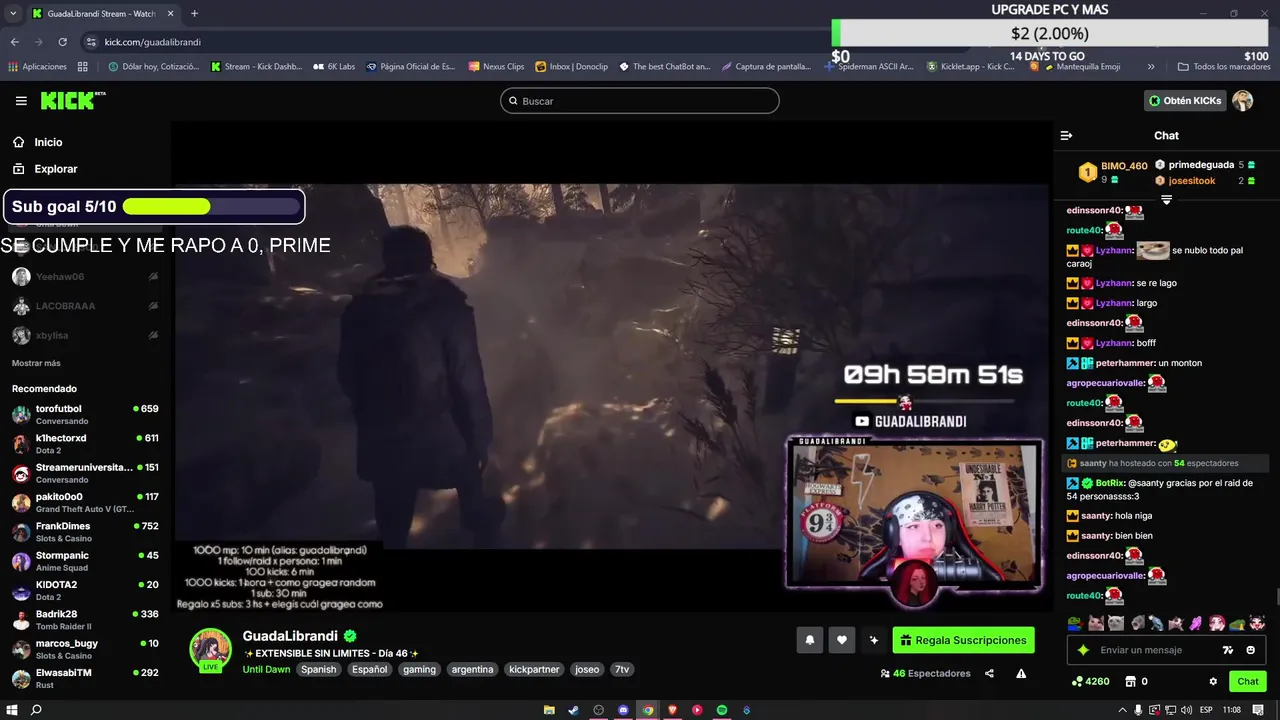Click Regala Suscripciones button
Screen dimensions: 1280x720
(963, 640)
